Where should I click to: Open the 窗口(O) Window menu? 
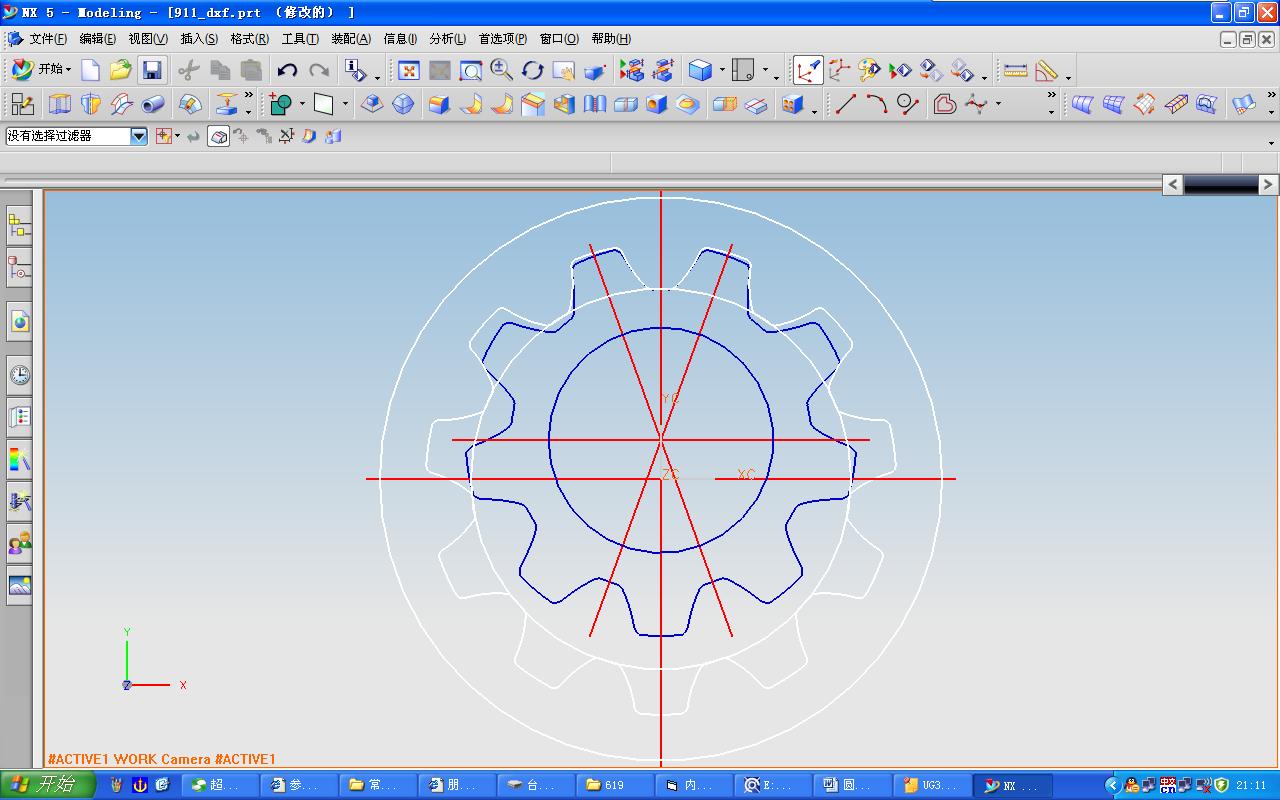pos(559,39)
